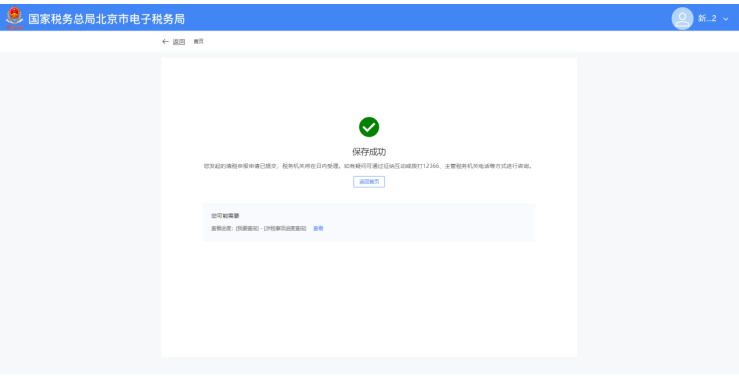The image size is (739, 390).
Task: Click the green success checkmark icon
Action: 369,127
